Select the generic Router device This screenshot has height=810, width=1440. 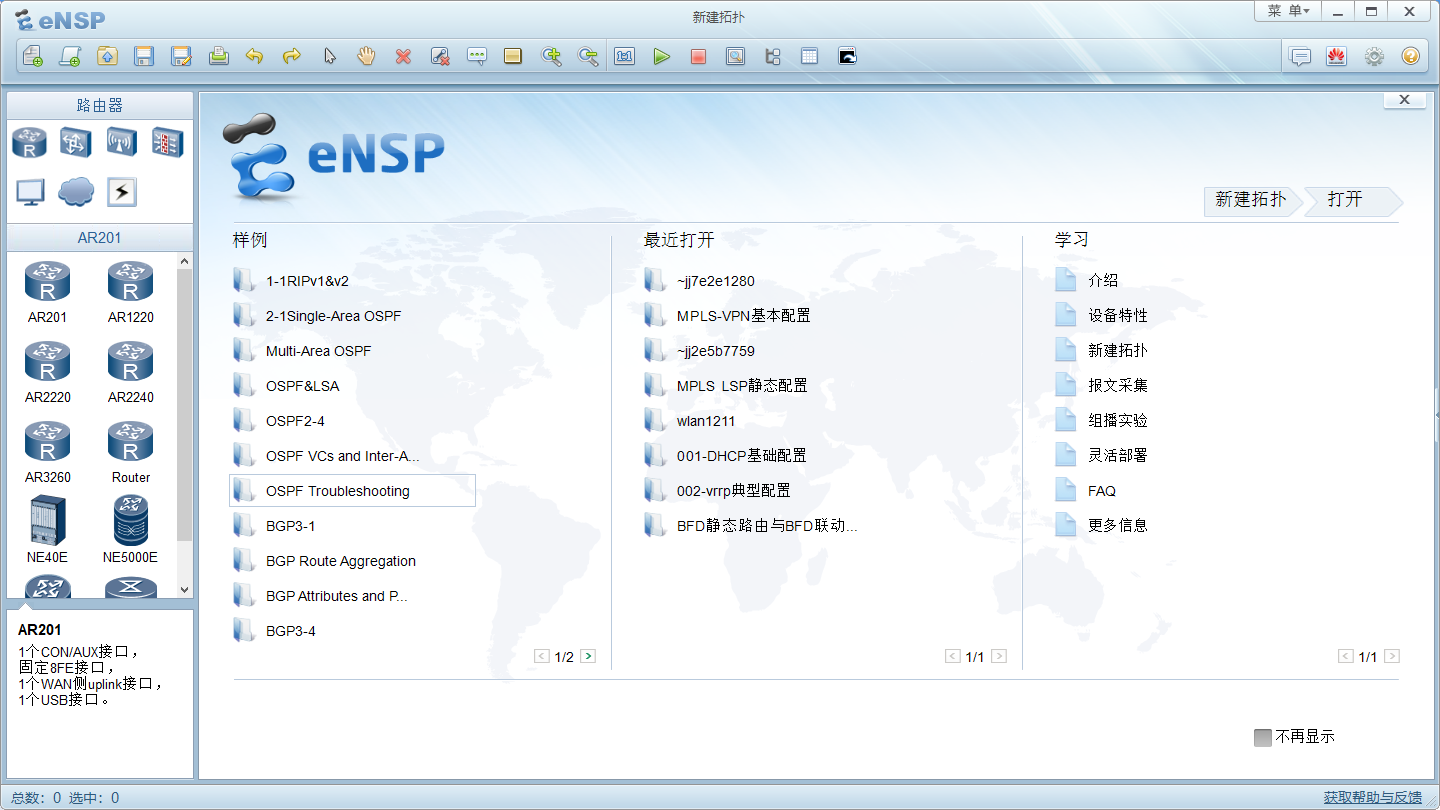(x=130, y=451)
